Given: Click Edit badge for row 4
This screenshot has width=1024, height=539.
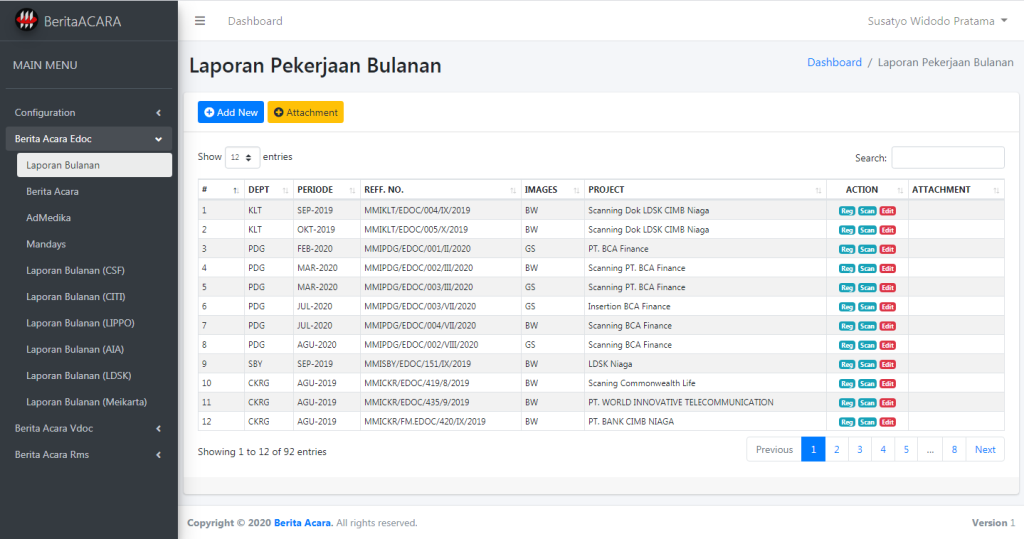Looking at the screenshot, I should (x=887, y=269).
